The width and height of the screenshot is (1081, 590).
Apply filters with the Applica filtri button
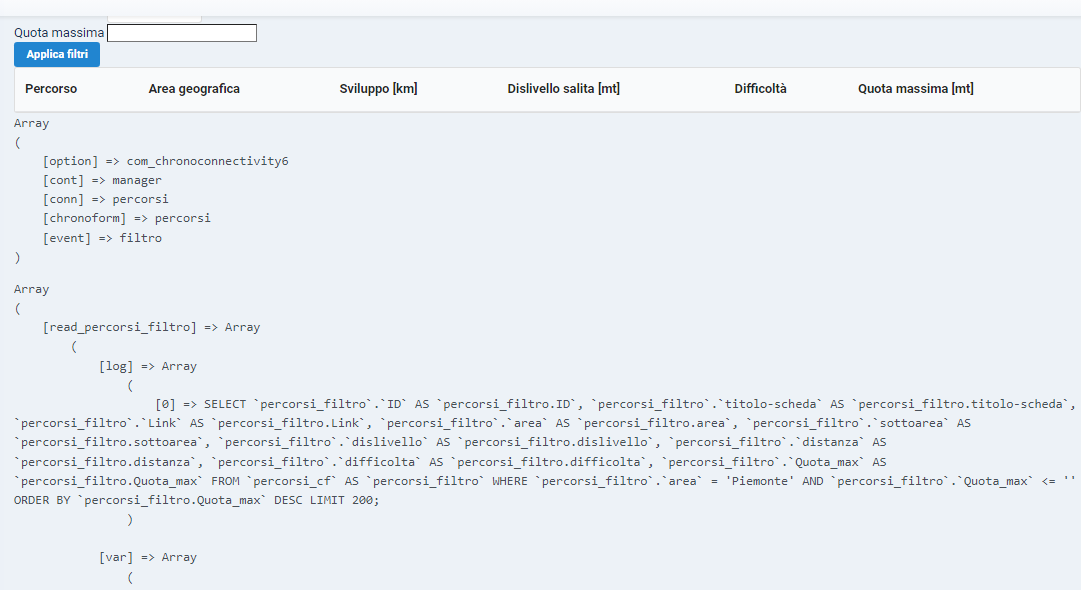[x=57, y=54]
